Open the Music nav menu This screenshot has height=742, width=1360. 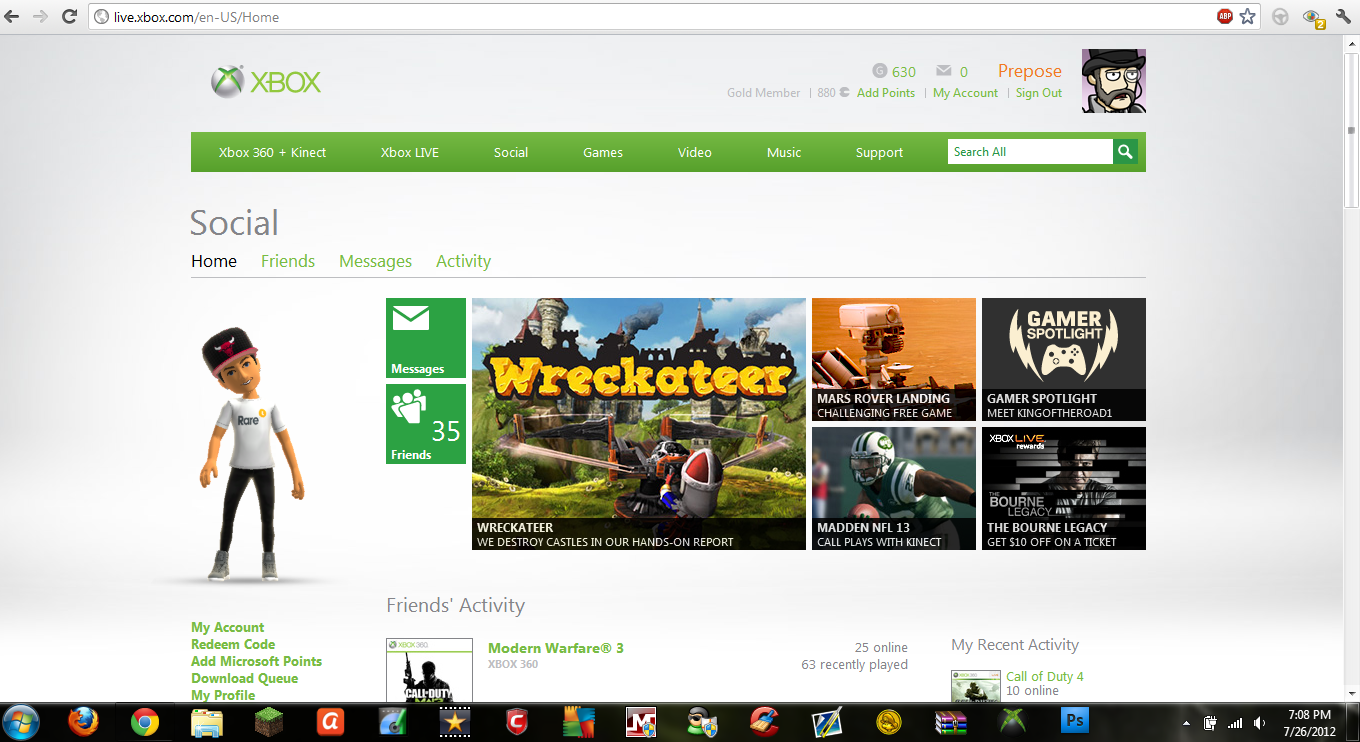coord(784,152)
